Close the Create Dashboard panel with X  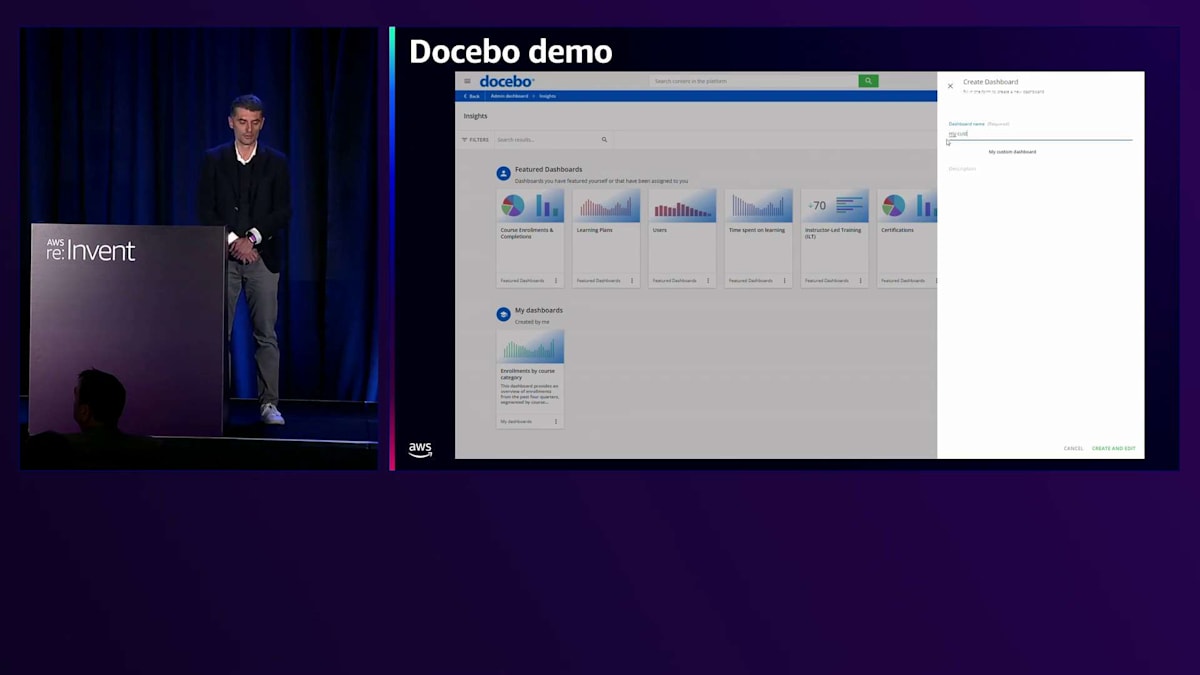click(950, 86)
